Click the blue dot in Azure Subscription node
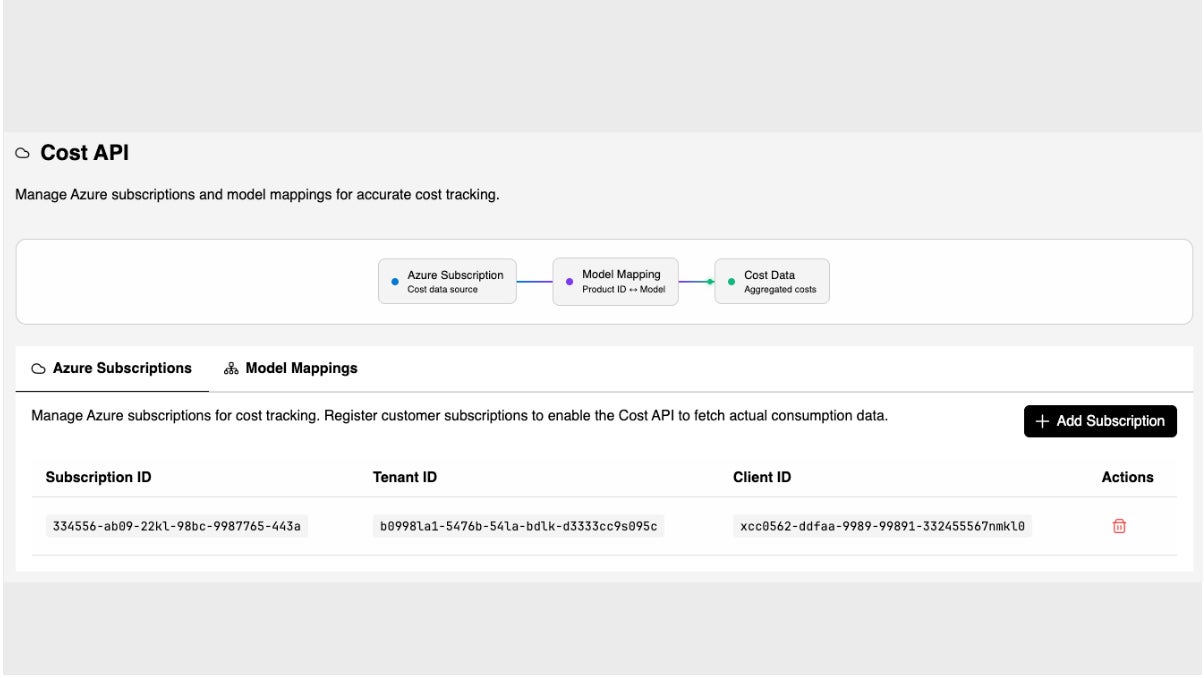The image size is (1204, 678). pos(395,282)
